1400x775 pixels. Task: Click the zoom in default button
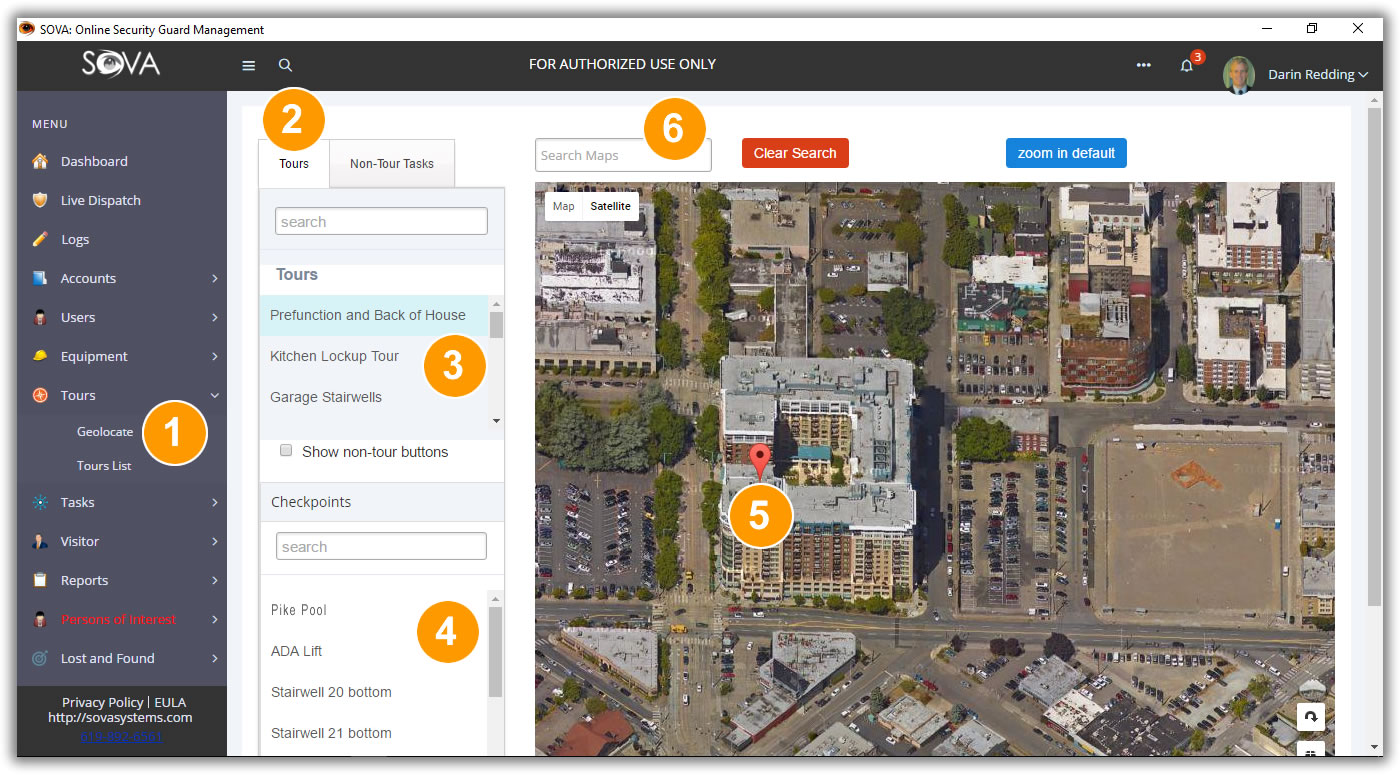1066,153
